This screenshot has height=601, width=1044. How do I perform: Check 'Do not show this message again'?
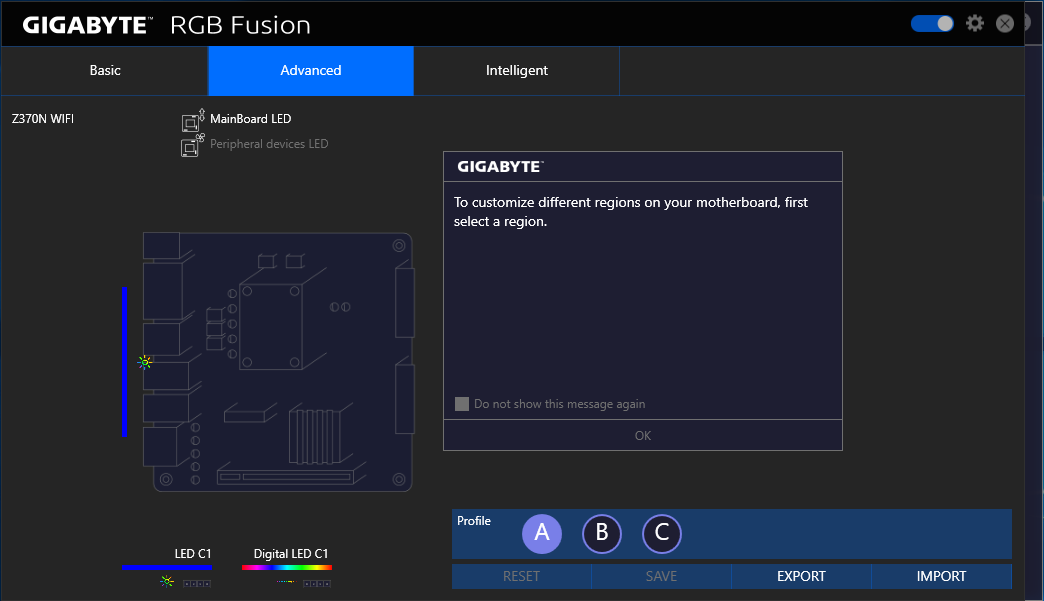pyautogui.click(x=461, y=404)
